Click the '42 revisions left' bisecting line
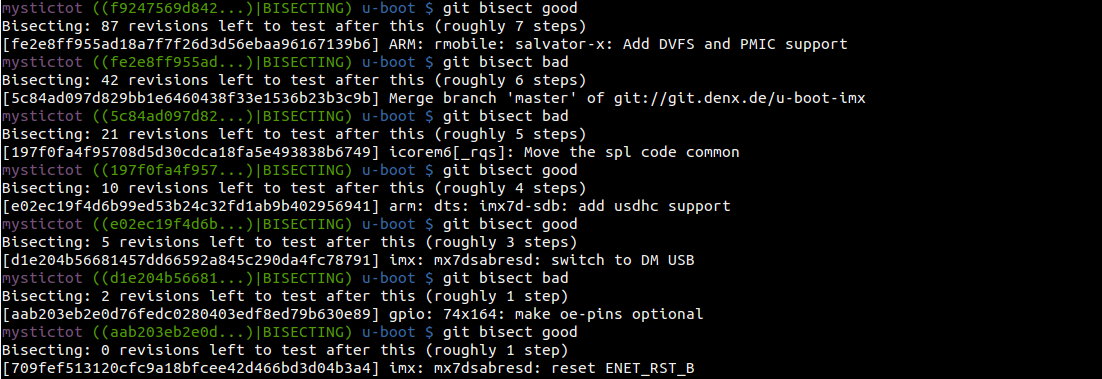Screen dimensions: 1102x379 click(x=294, y=80)
